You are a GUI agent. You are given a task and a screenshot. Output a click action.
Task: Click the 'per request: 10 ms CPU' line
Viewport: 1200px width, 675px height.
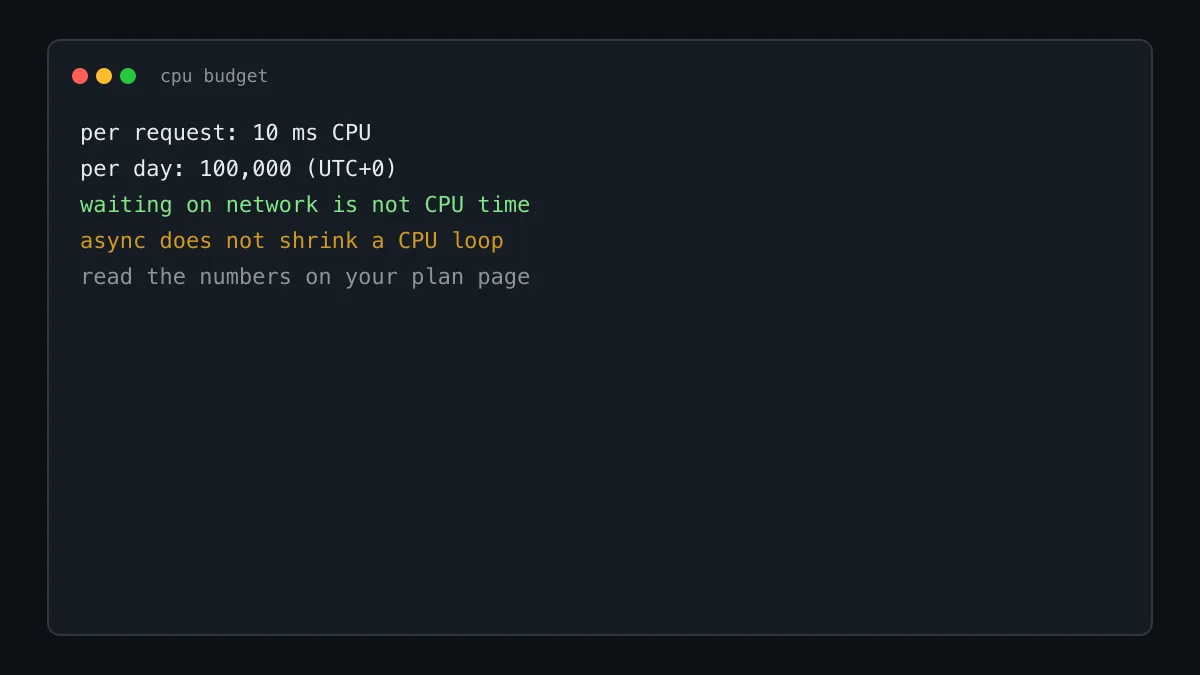[226, 133]
